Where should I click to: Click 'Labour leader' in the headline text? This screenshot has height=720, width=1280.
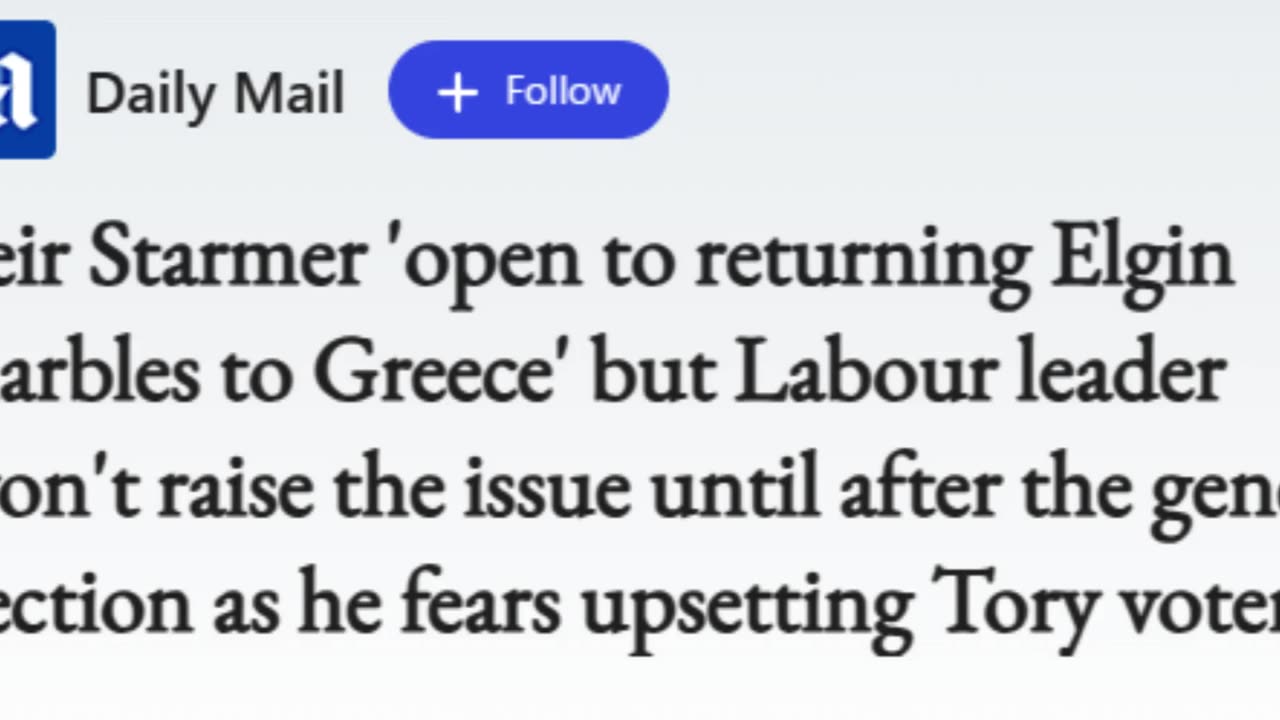click(x=980, y=374)
